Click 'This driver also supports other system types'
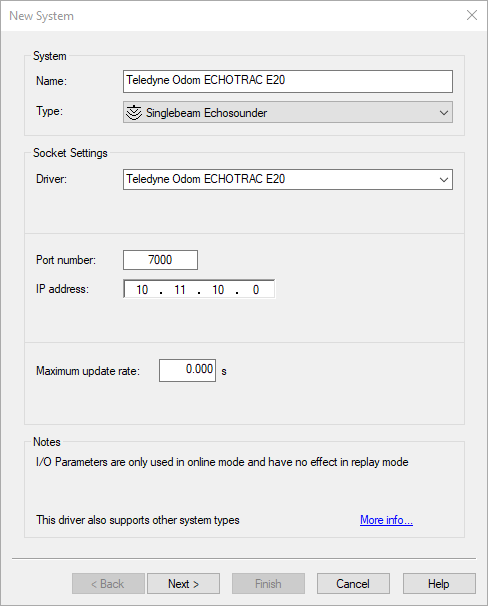488x606 pixels. (x=138, y=520)
